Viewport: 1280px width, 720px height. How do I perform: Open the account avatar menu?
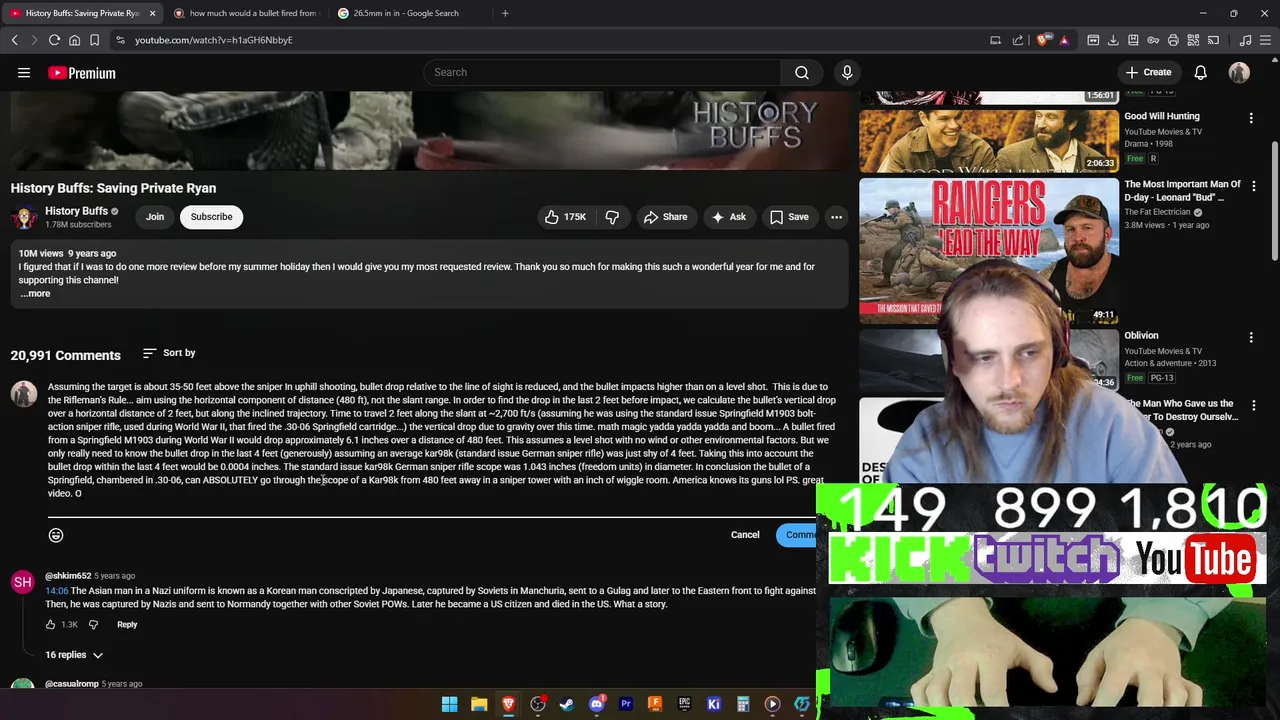(1239, 72)
